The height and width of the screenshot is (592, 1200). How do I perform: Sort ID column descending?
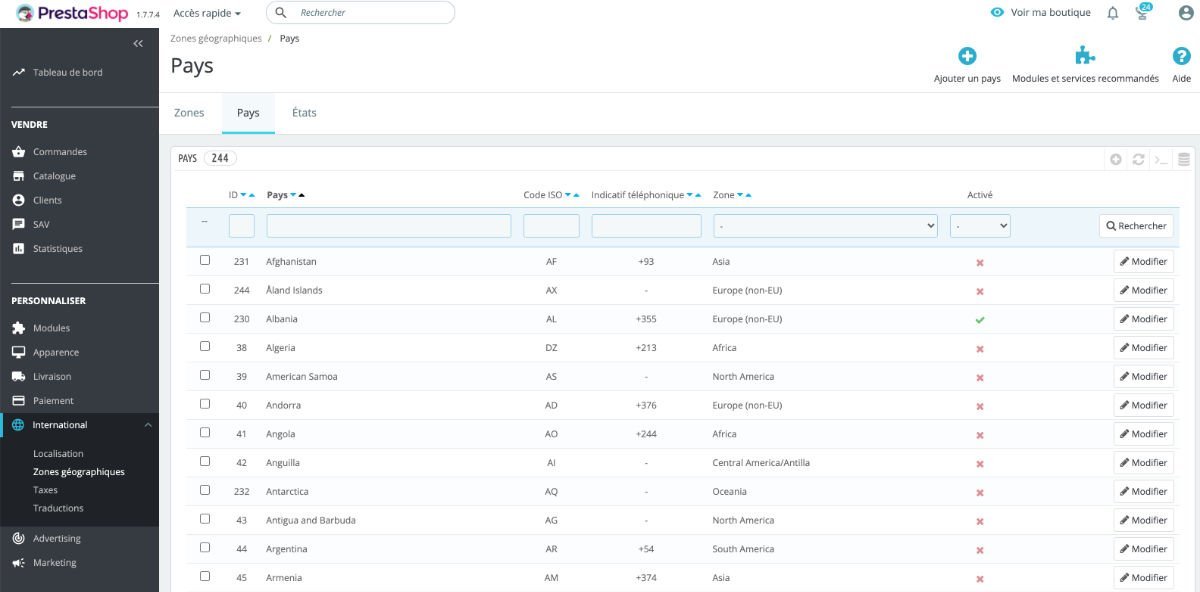[243, 195]
